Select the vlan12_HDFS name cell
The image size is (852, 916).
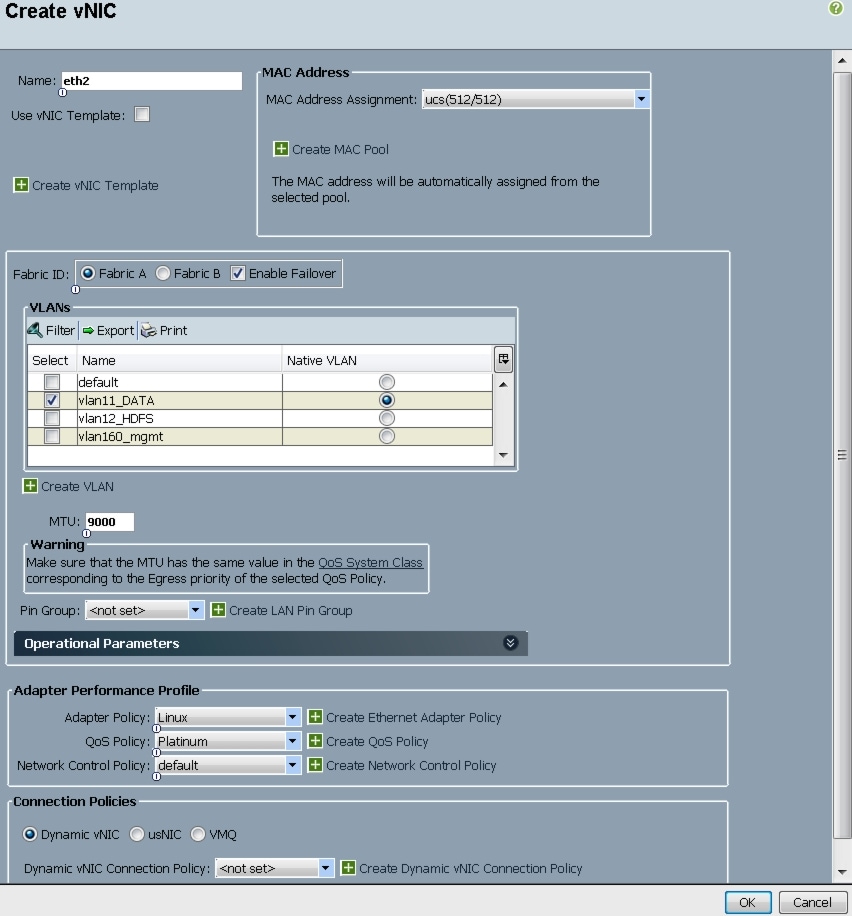coord(179,418)
